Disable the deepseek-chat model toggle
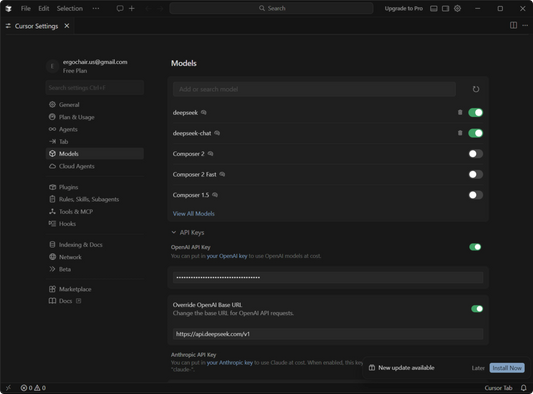Image resolution: width=533 pixels, height=394 pixels. coord(476,133)
